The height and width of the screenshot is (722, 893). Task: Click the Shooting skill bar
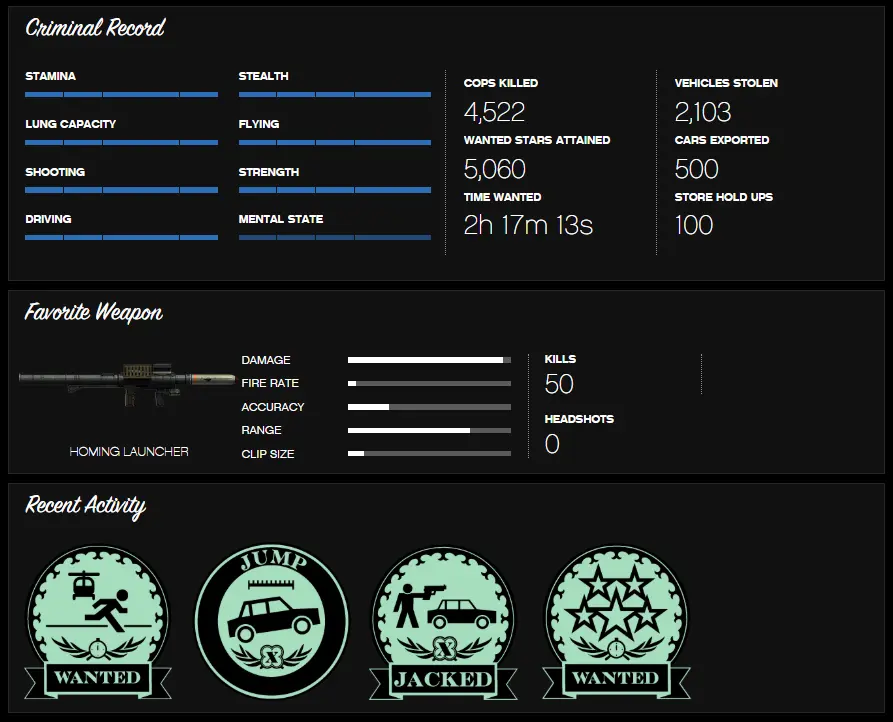121,190
